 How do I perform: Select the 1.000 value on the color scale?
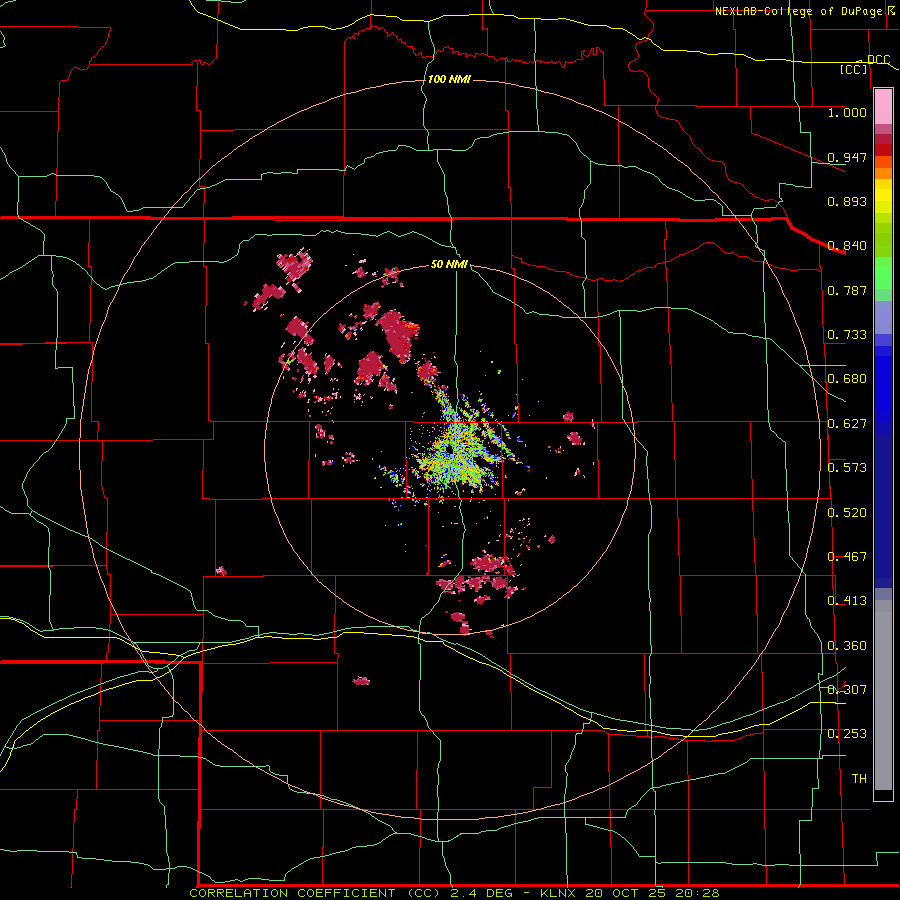point(847,112)
